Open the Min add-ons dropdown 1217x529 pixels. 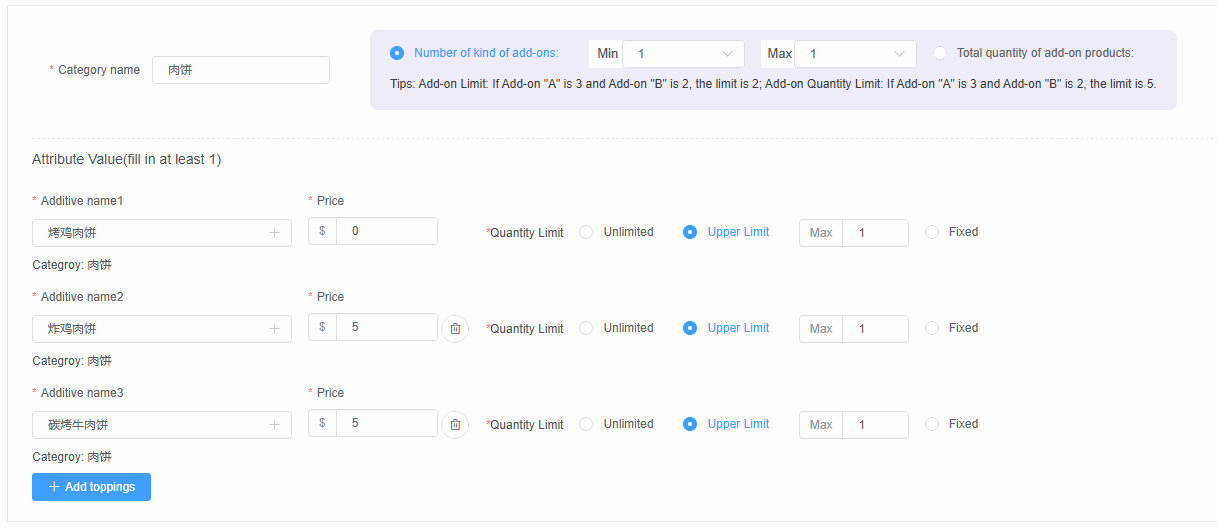682,54
